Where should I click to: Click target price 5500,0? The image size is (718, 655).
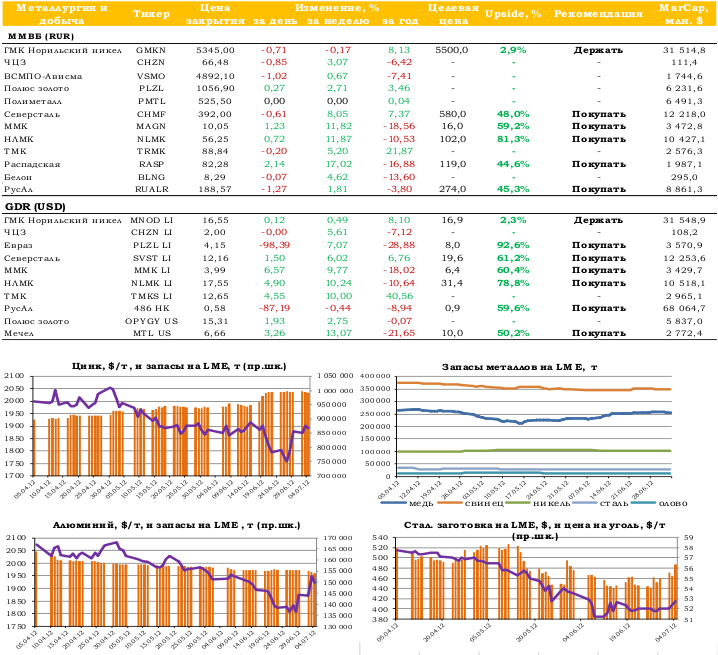(x=451, y=50)
